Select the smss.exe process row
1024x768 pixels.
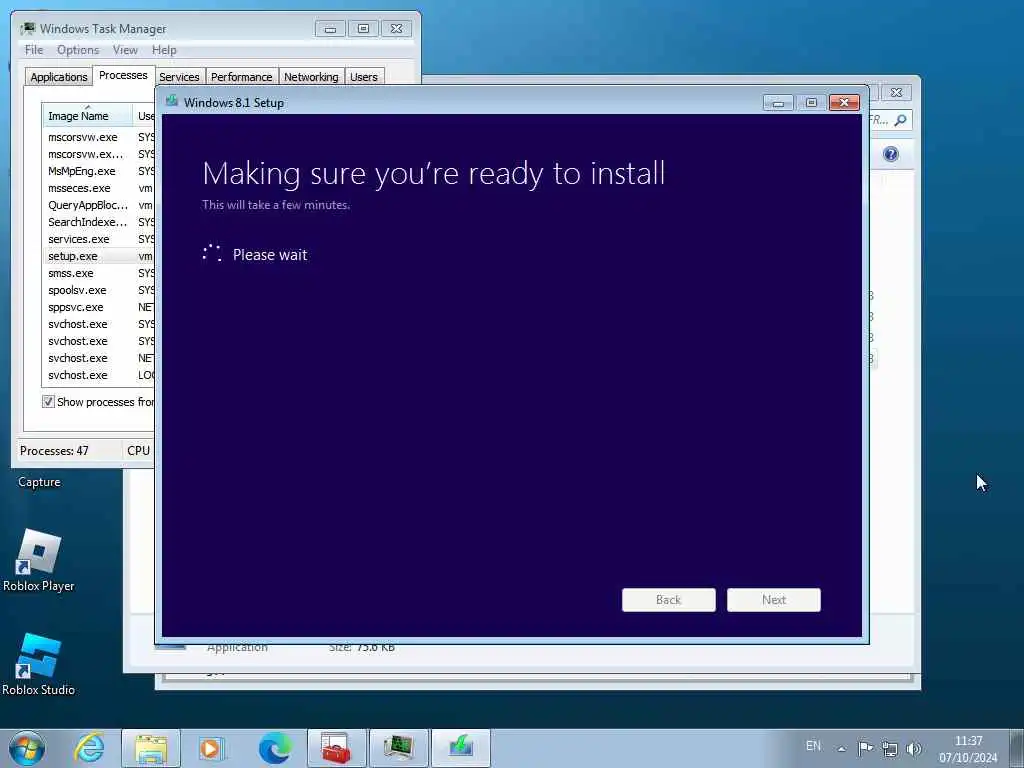98,273
